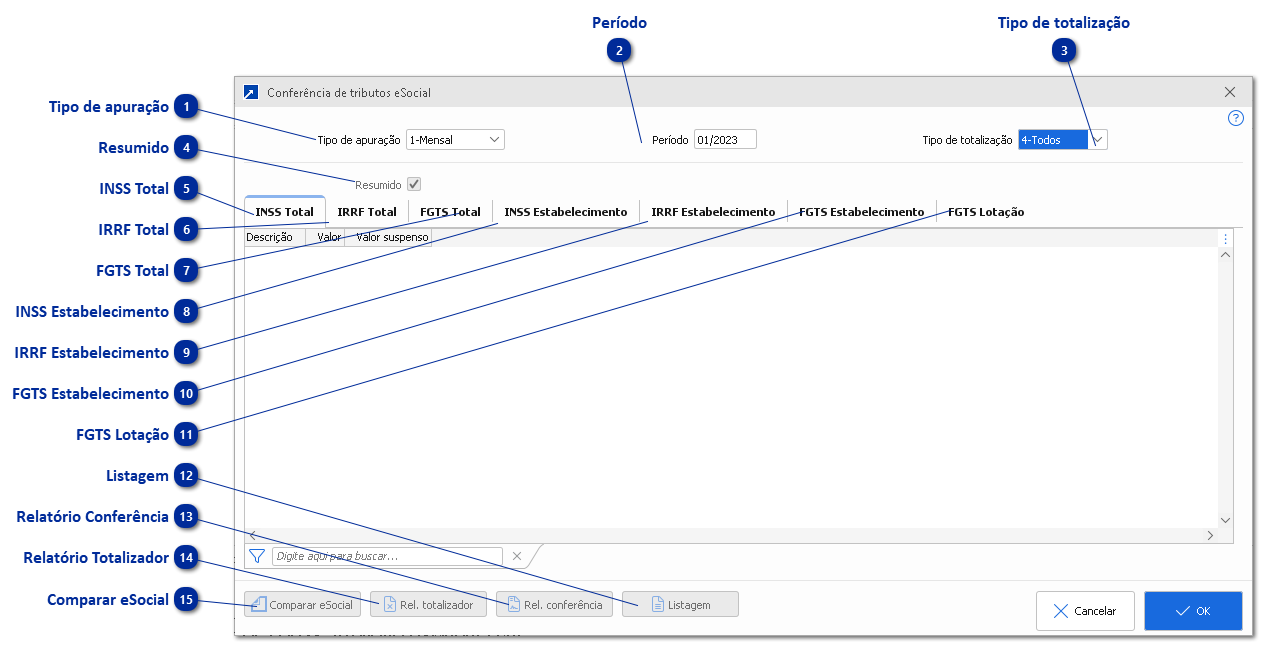Expand the Tipo de totalização dropdown arrow

pyautogui.click(x=1097, y=140)
